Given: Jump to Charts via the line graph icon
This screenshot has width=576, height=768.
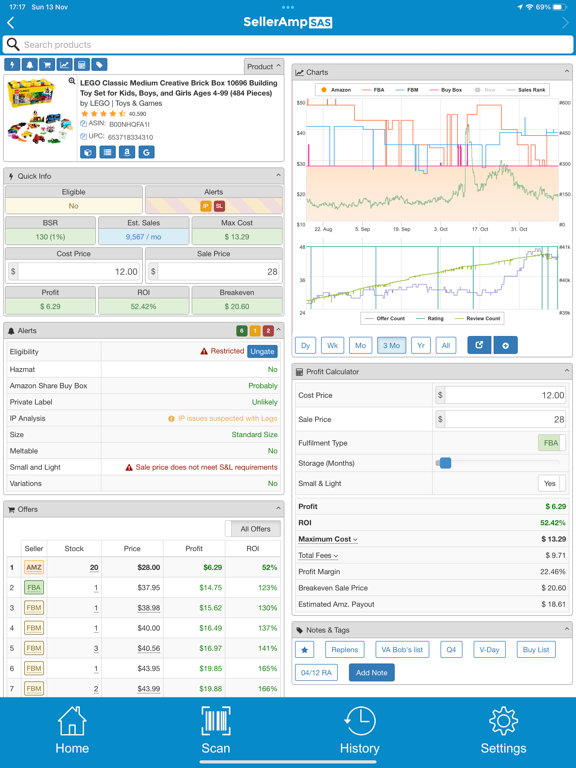Looking at the screenshot, I should click(x=64, y=65).
